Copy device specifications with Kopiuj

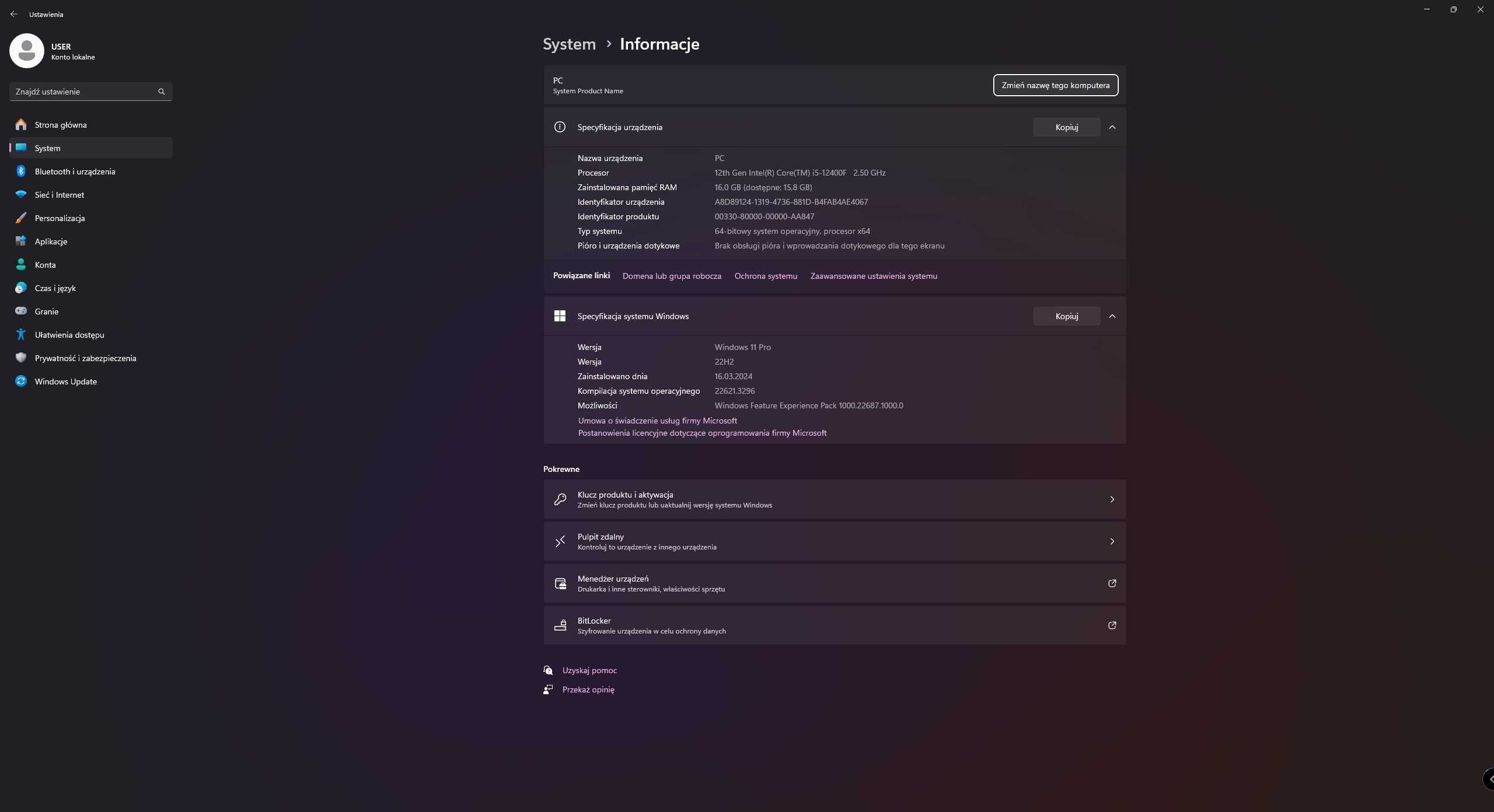(x=1066, y=127)
